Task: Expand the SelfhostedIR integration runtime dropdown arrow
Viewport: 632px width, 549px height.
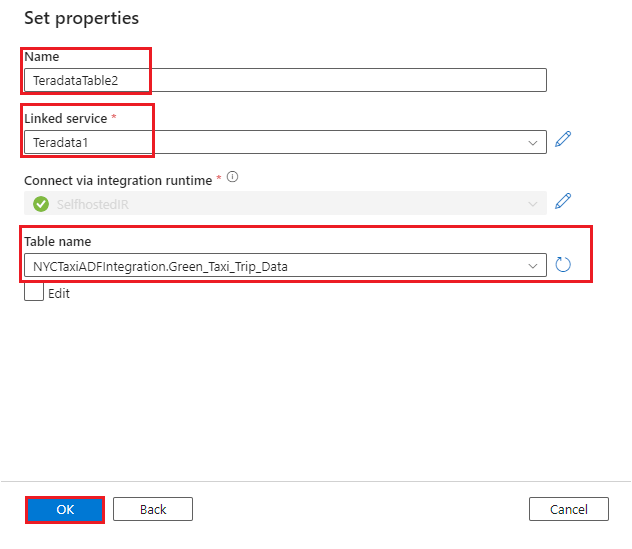Action: pyautogui.click(x=532, y=204)
